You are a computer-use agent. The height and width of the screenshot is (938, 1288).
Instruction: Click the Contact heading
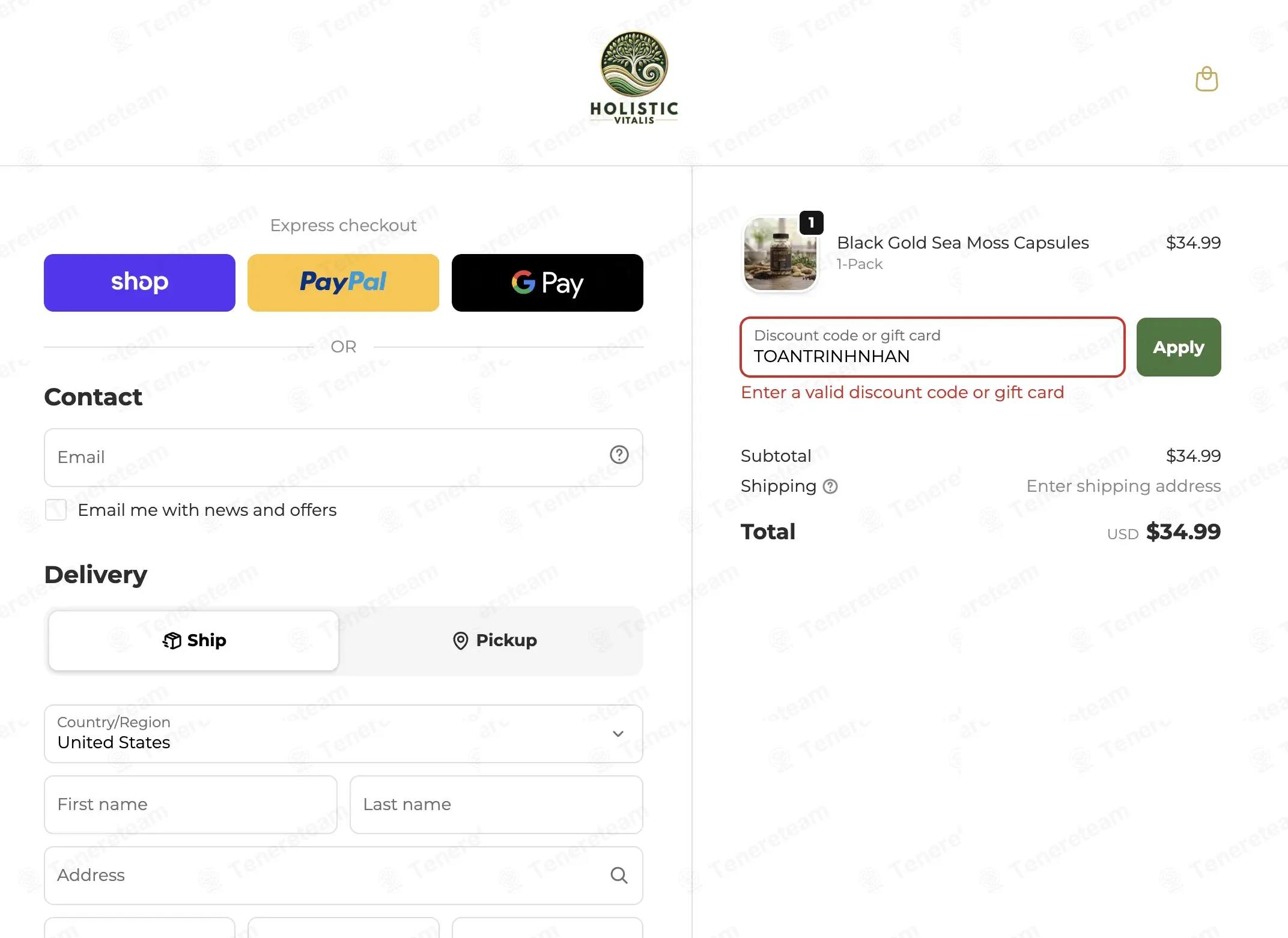[x=93, y=397]
